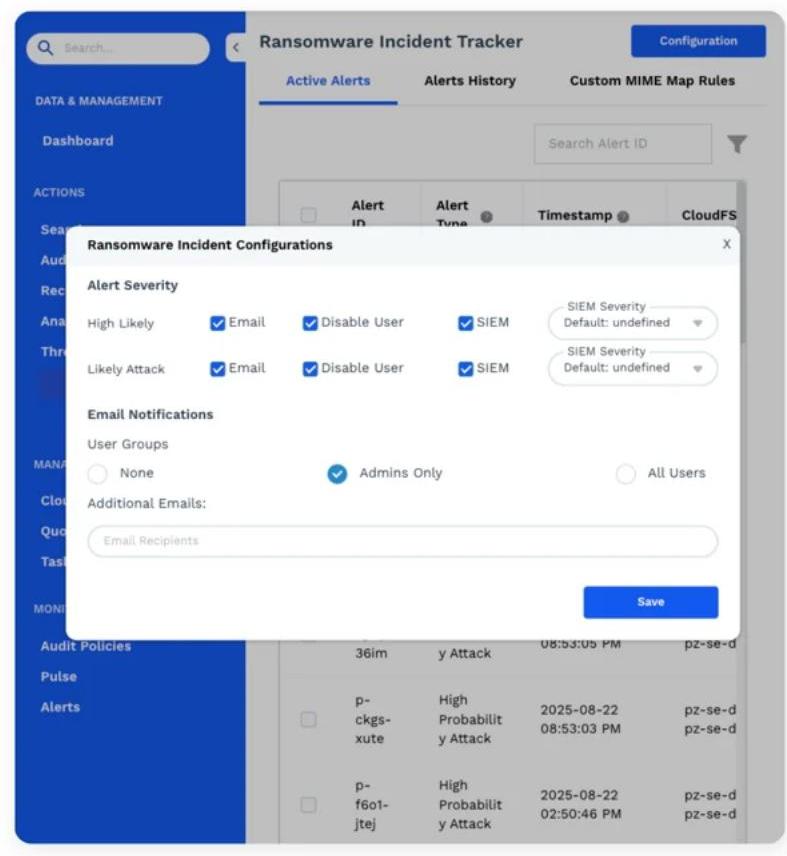Open Audit Policies in the sidebar
Viewport: 787px width, 856px height.
coord(86,646)
